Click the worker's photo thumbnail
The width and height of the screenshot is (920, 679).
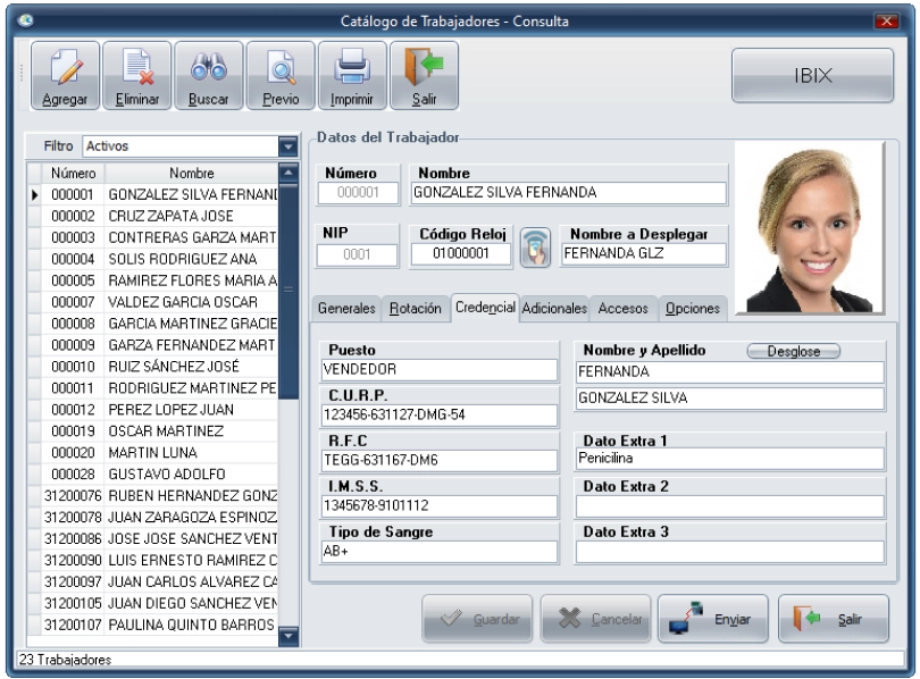(x=809, y=226)
